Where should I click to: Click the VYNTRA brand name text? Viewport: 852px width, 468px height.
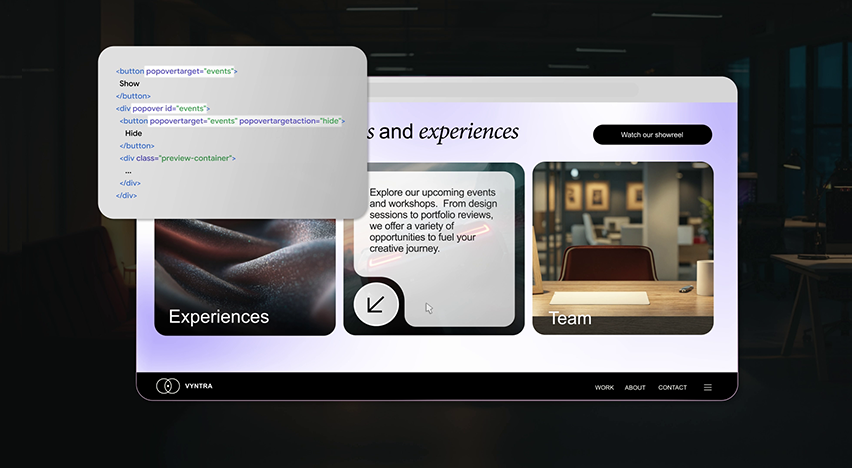click(x=198, y=386)
